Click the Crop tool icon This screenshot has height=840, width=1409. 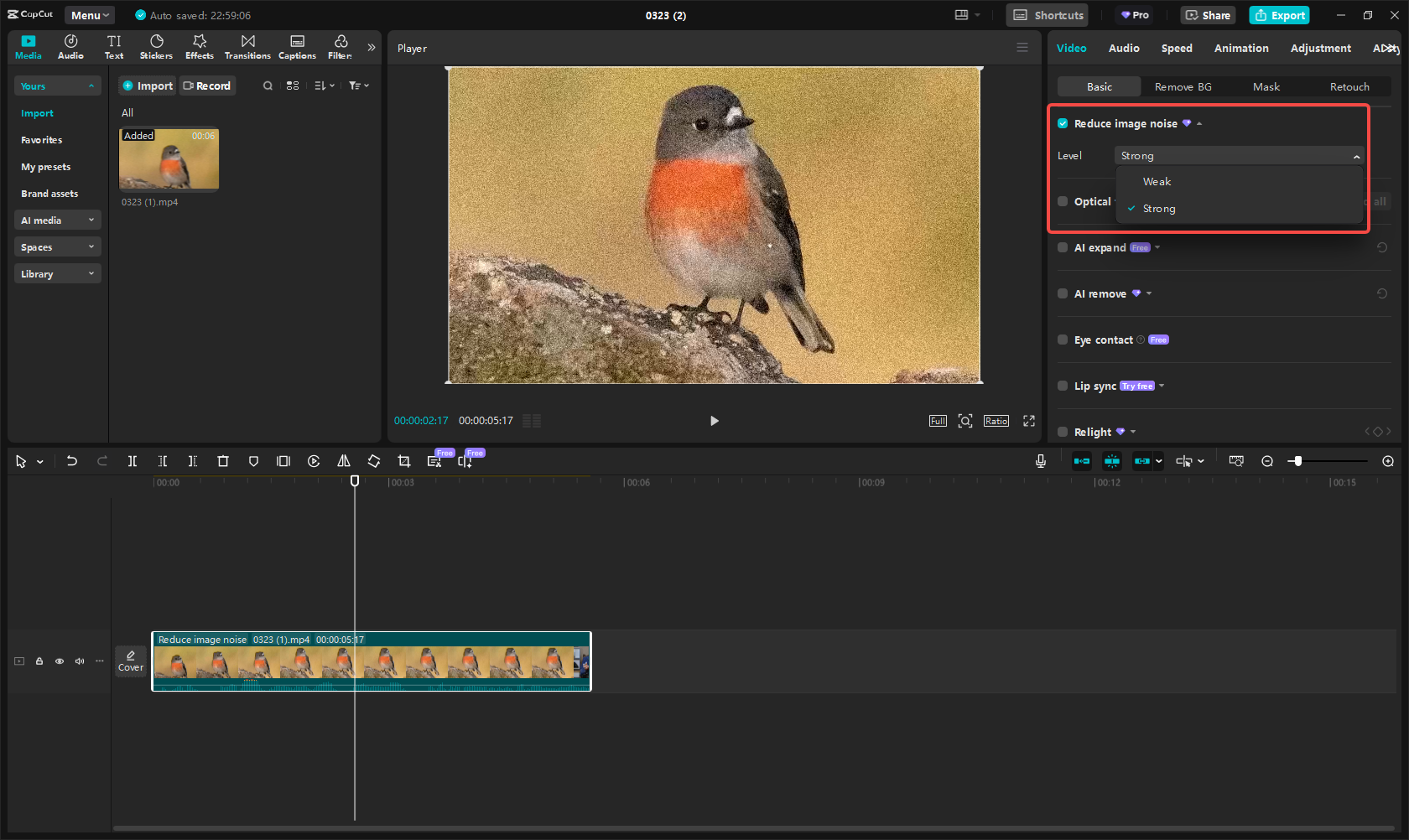click(x=404, y=461)
